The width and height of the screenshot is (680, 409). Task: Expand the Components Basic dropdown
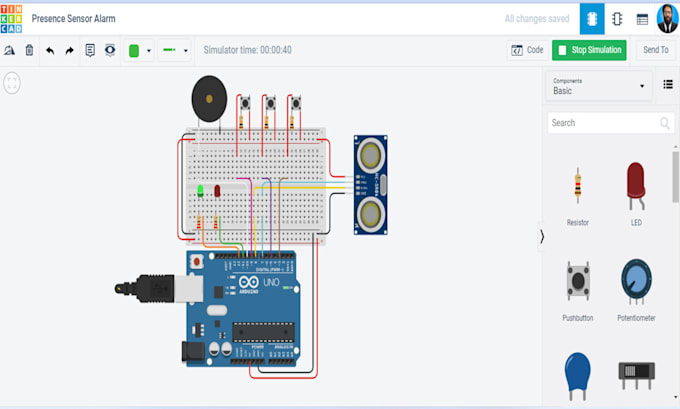click(599, 86)
